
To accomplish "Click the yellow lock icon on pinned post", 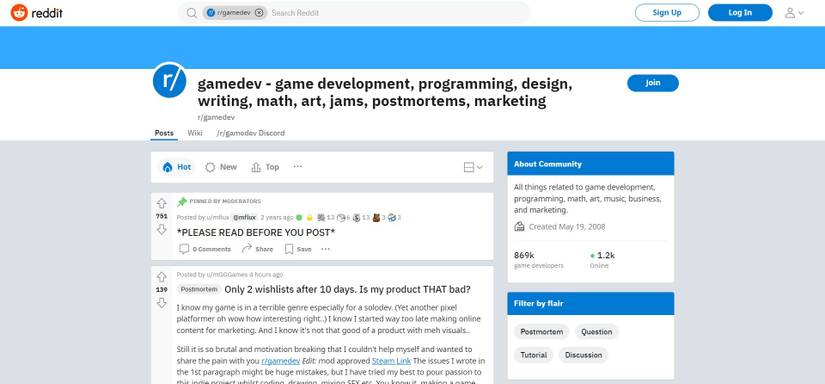I will click(x=309, y=217).
